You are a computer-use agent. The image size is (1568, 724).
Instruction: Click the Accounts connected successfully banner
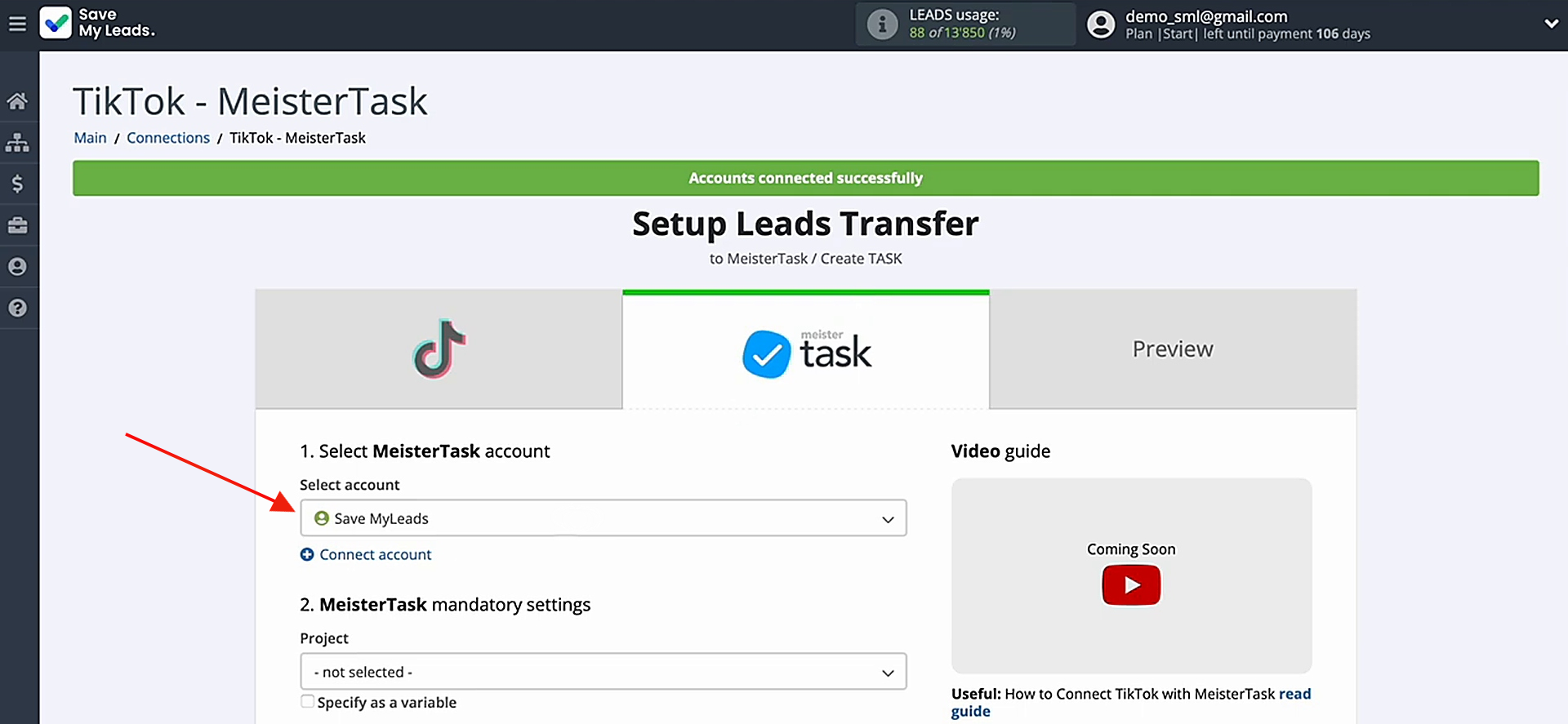806,178
